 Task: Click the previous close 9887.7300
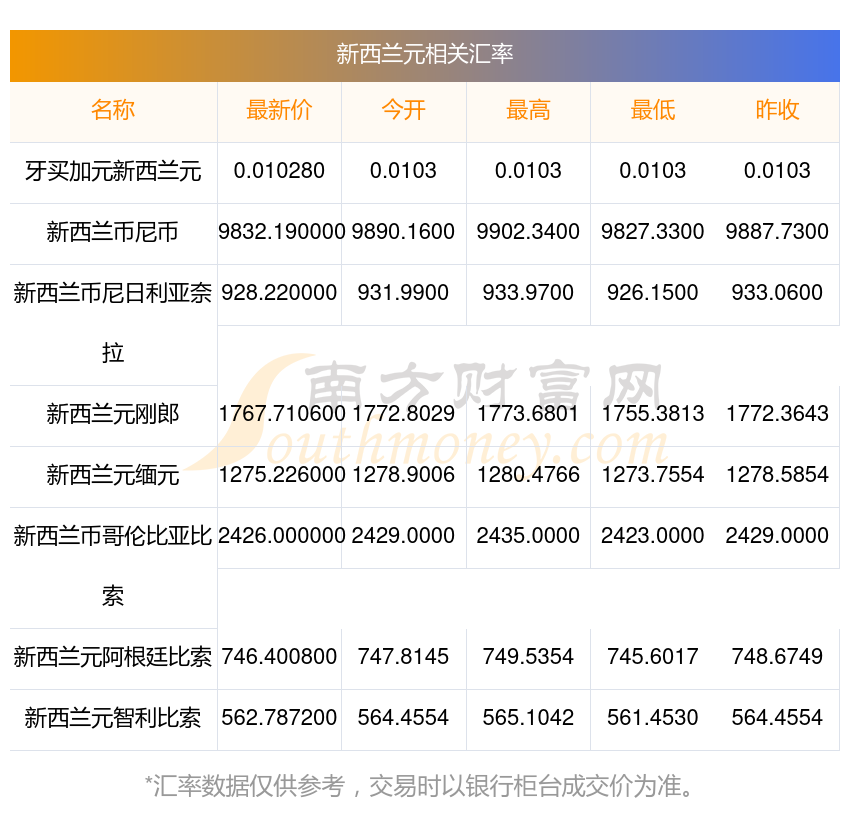[x=777, y=231]
